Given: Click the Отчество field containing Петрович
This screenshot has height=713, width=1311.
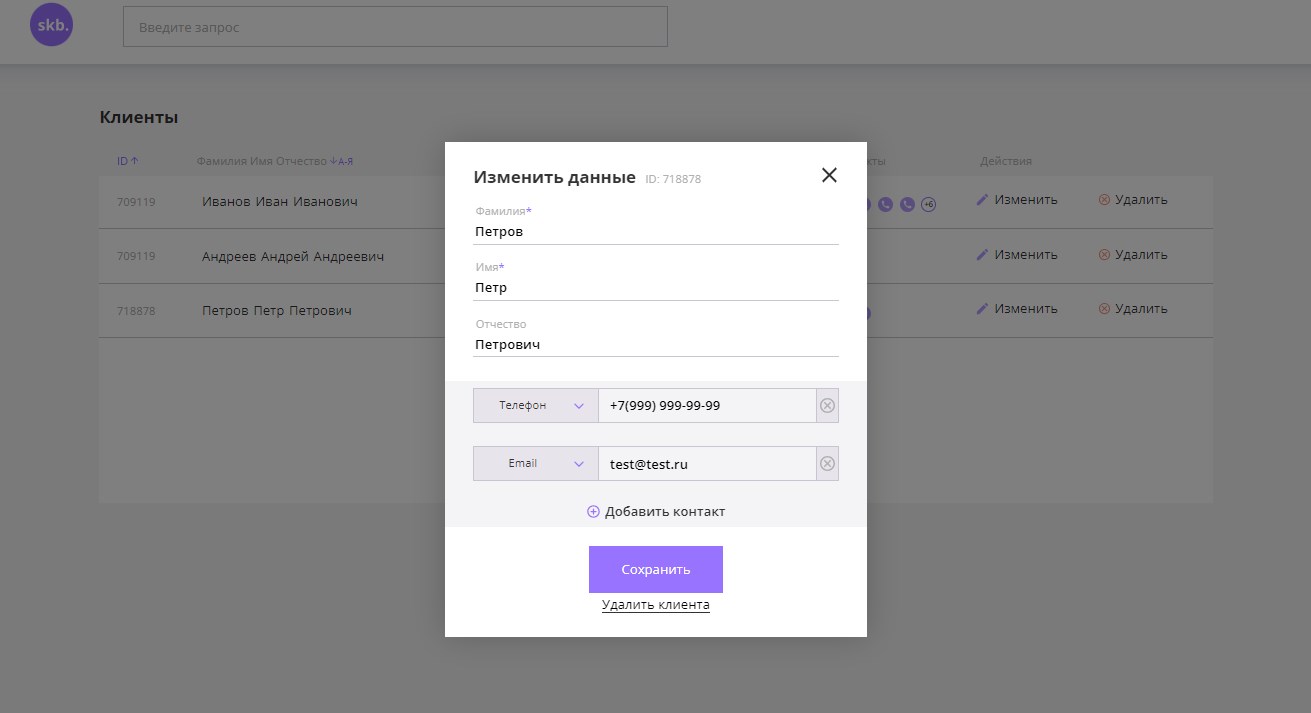Looking at the screenshot, I should (656, 344).
